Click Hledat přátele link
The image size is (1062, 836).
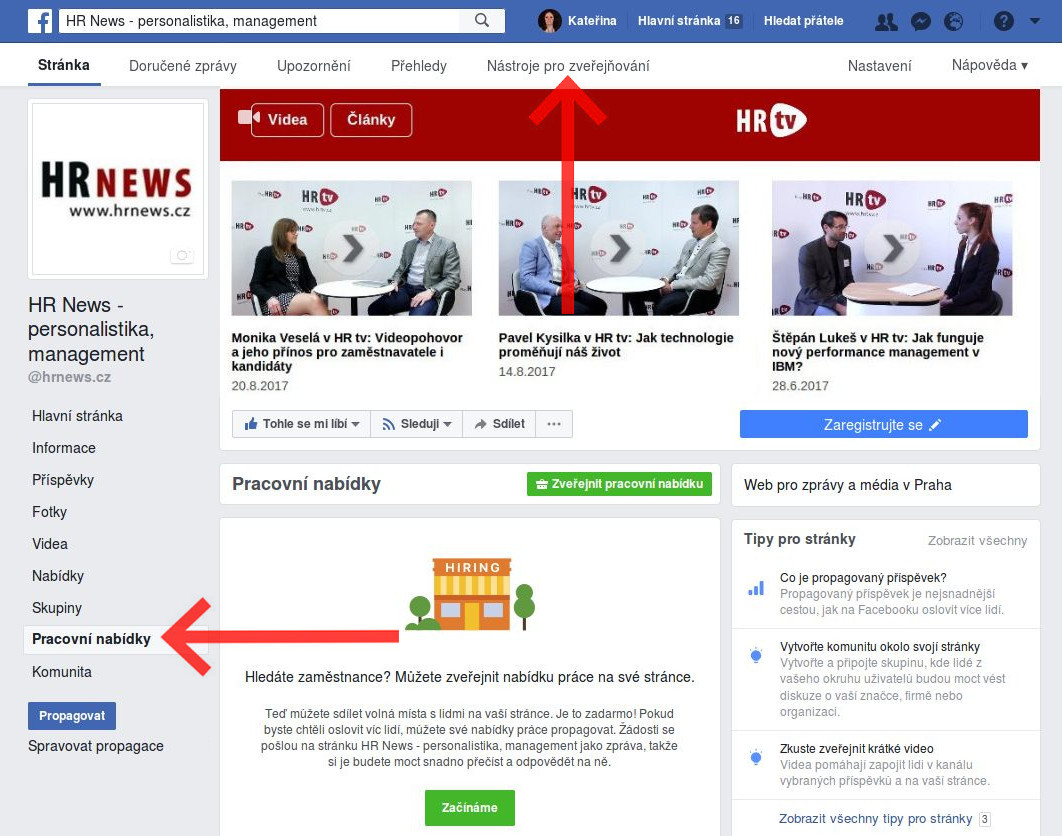pos(803,21)
